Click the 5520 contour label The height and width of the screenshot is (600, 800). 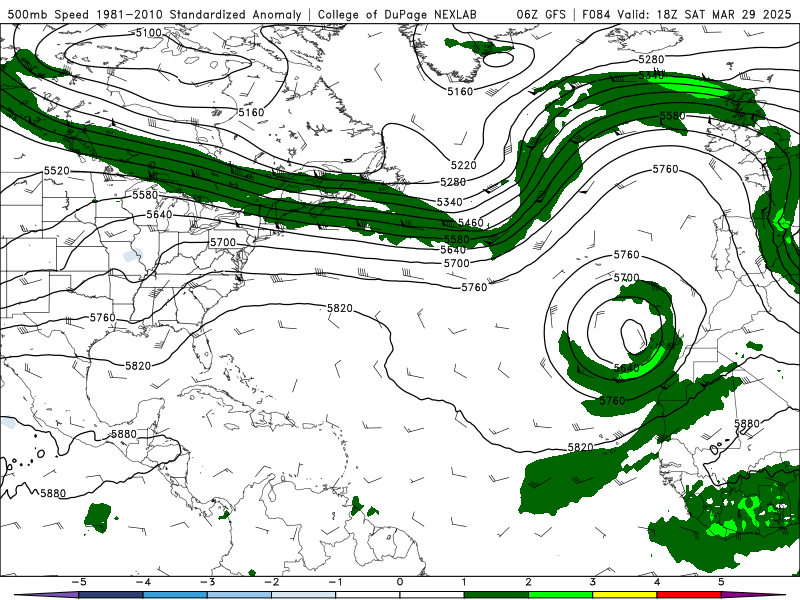[x=56, y=170]
